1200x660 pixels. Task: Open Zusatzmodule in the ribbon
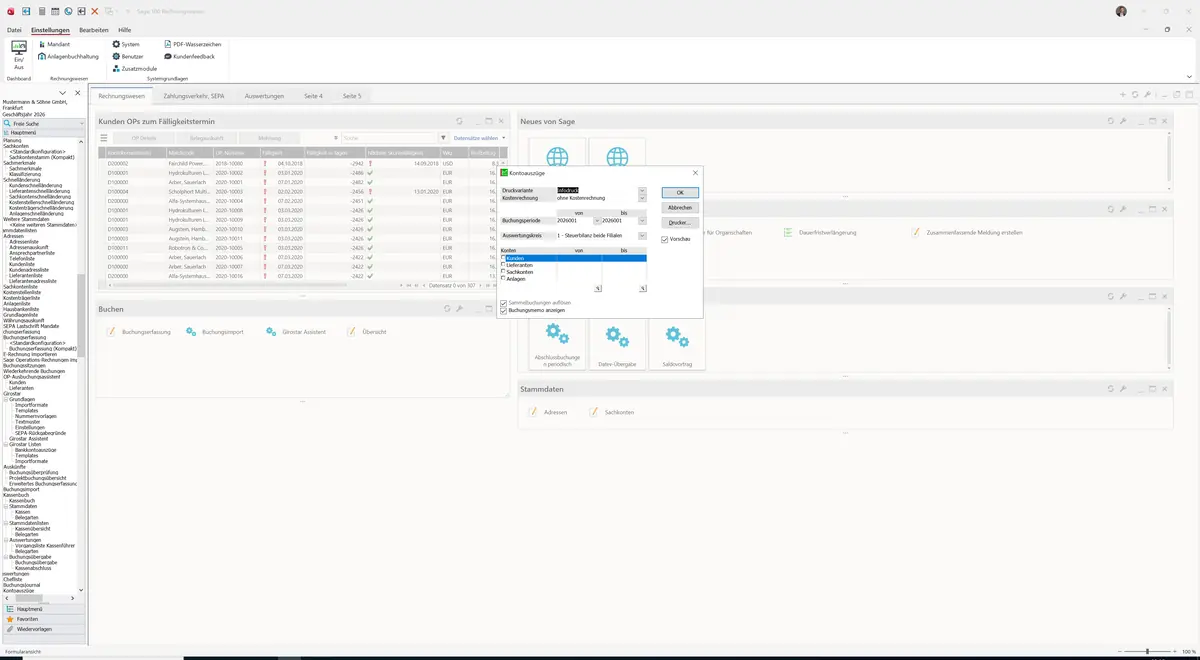134,68
